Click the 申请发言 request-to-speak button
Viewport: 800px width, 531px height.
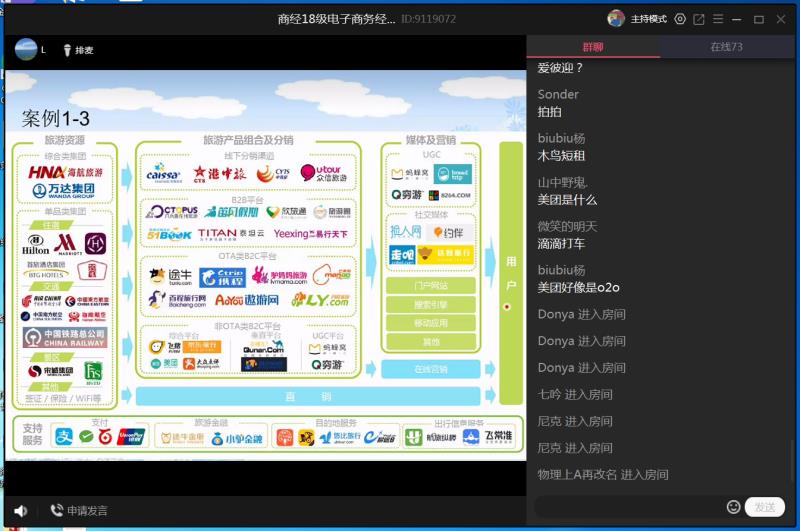[x=79, y=511]
